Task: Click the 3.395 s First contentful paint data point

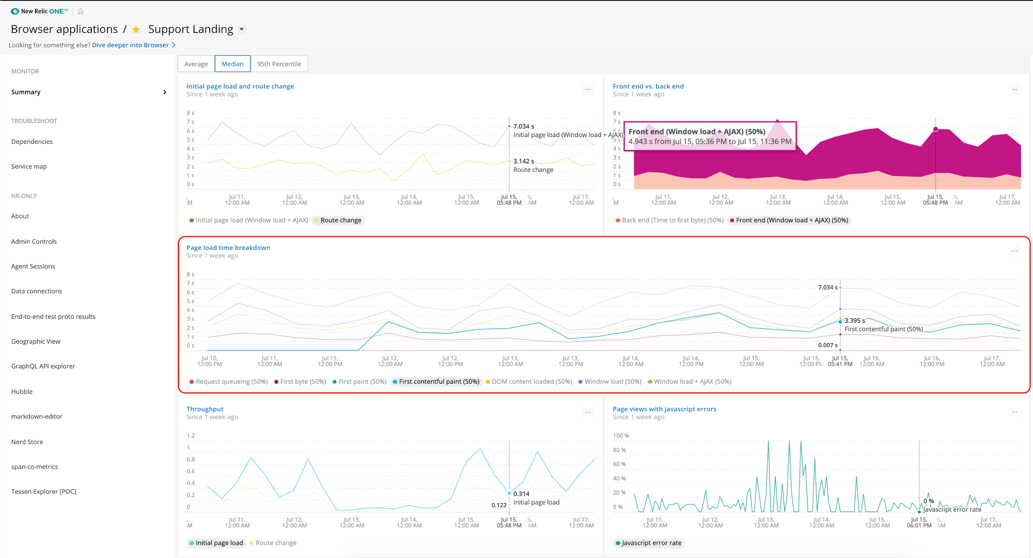Action: tap(840, 321)
